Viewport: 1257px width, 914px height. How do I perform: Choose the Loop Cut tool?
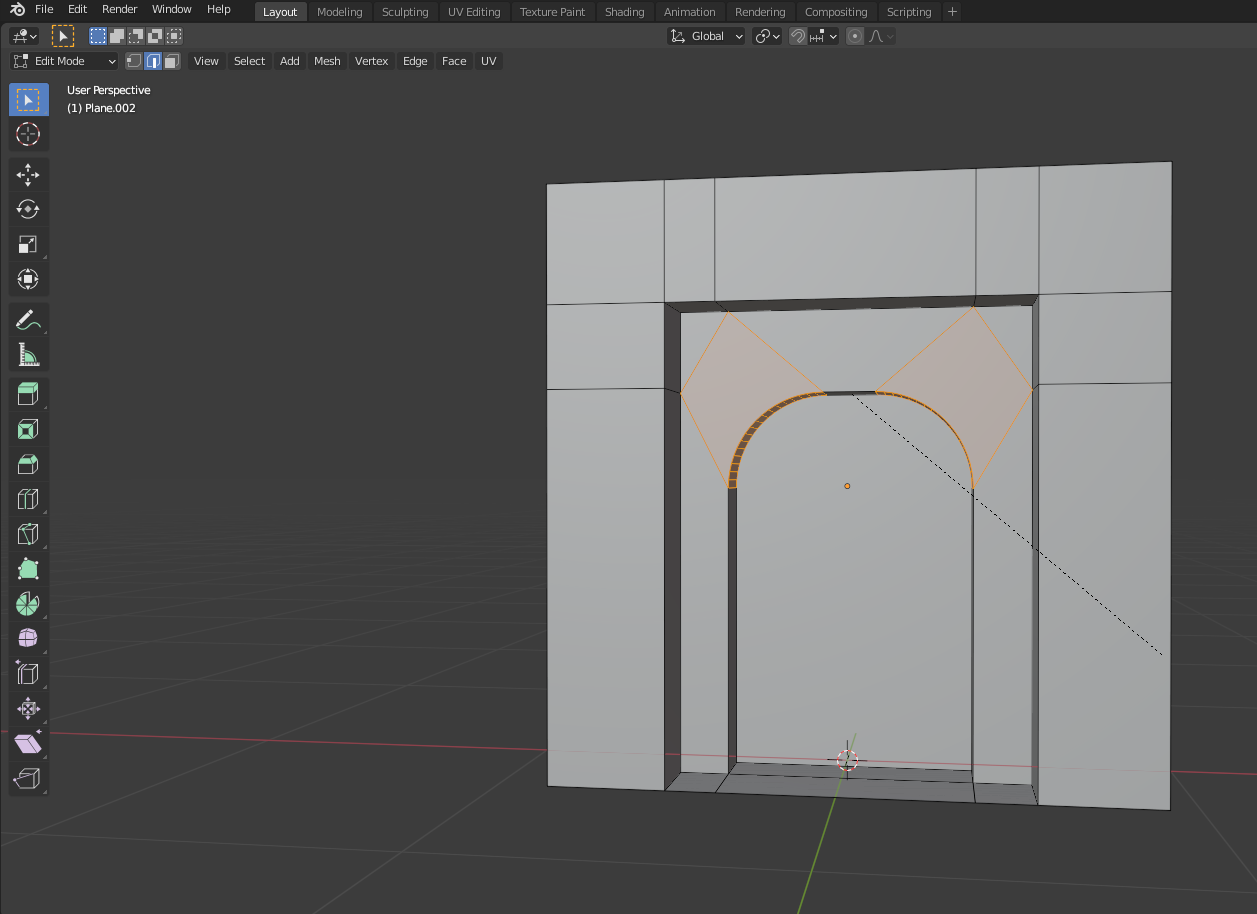28,499
